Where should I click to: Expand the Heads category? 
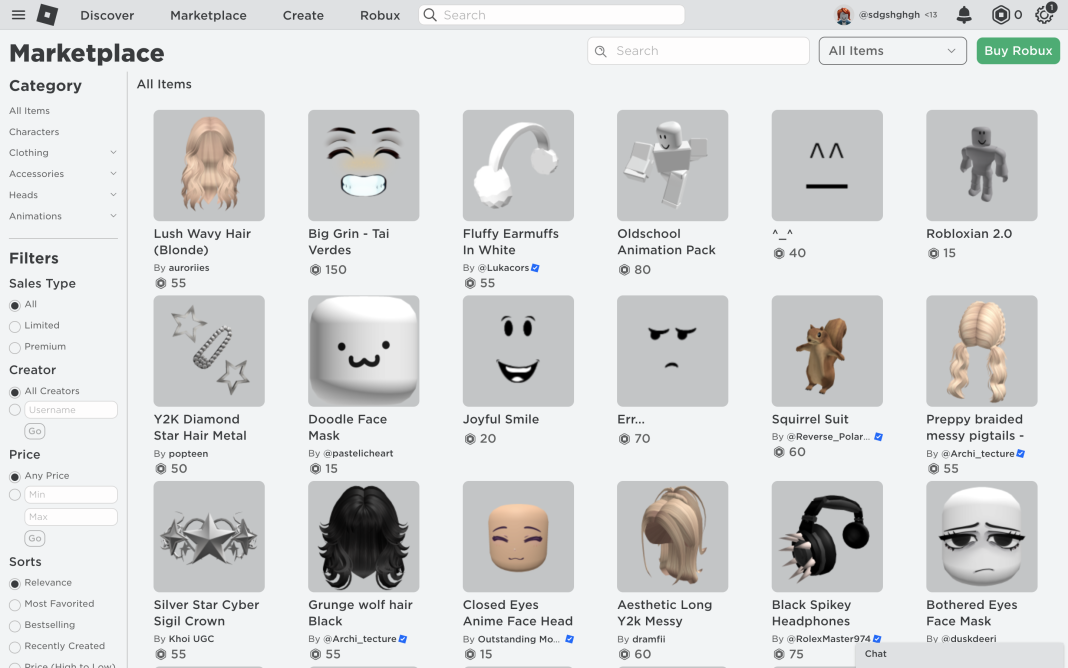point(113,195)
